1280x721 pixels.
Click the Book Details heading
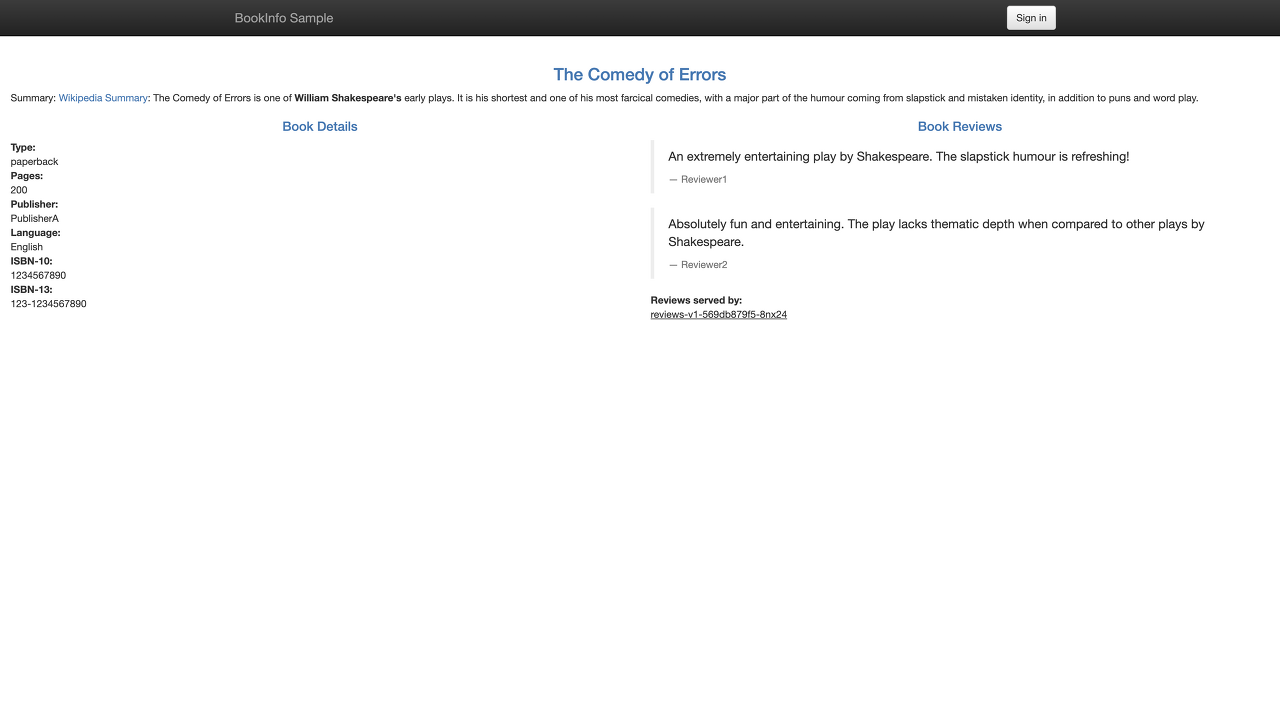320,126
